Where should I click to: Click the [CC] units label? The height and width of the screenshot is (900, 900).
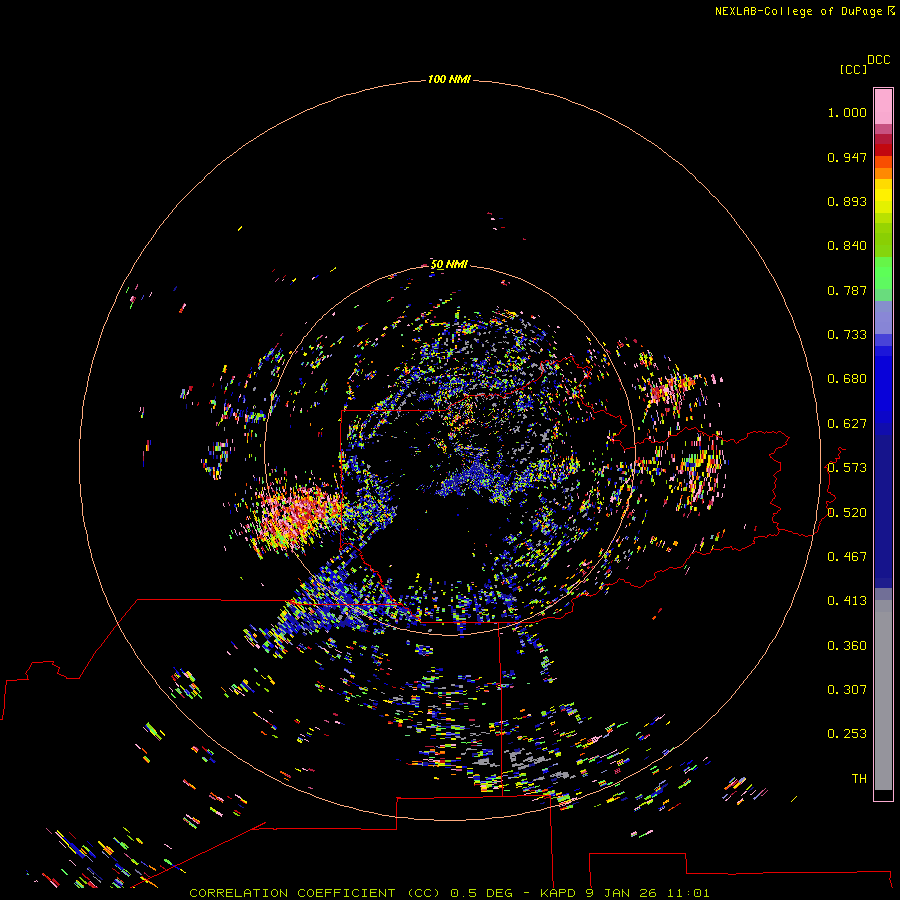pyautogui.click(x=853, y=69)
